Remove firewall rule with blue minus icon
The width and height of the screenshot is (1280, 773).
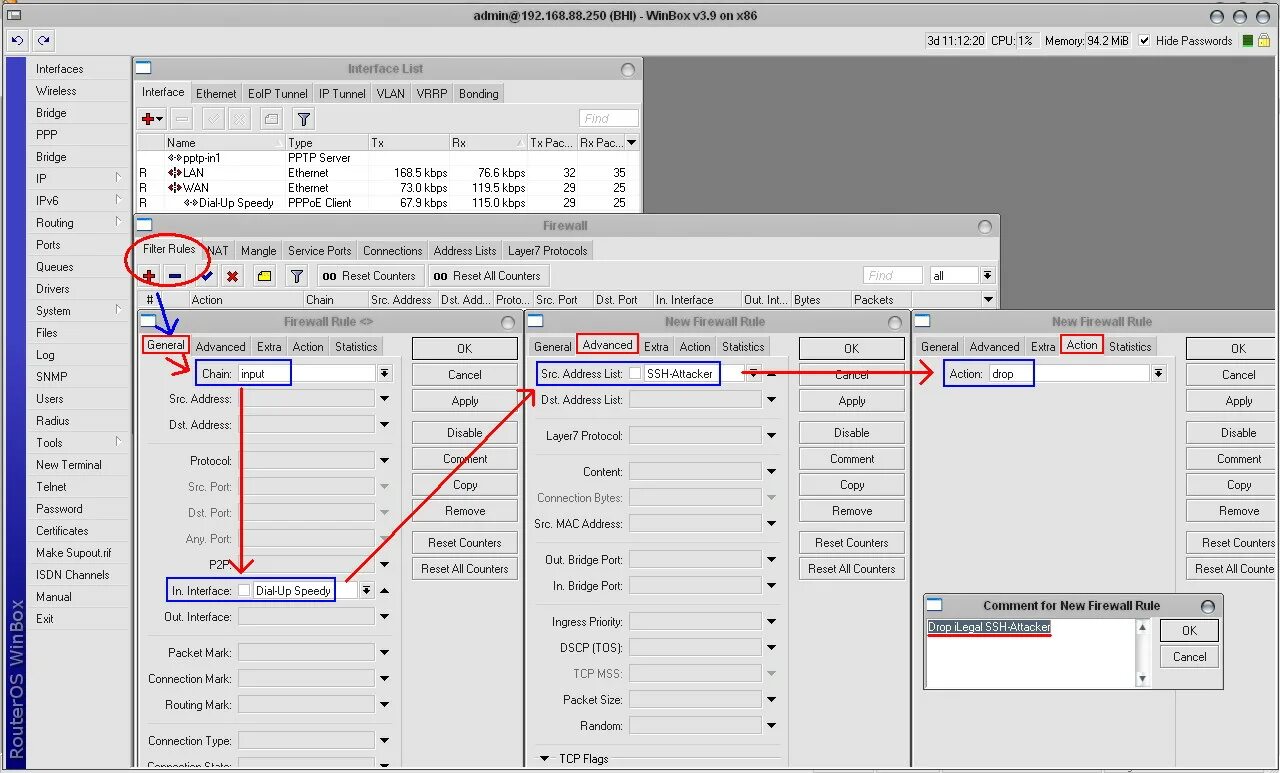(x=175, y=276)
